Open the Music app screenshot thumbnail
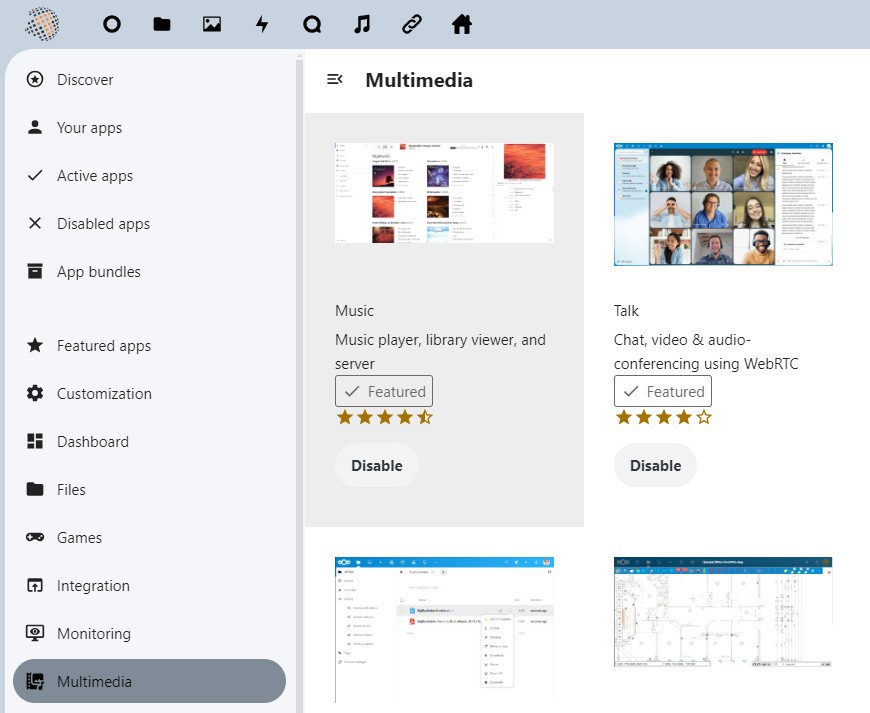 (444, 193)
